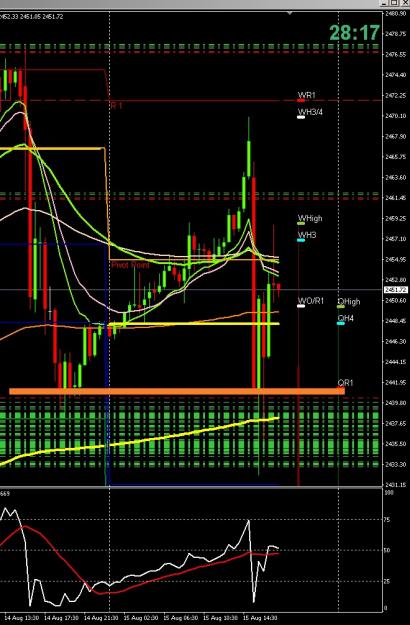Select the WR1 level label

click(307, 95)
